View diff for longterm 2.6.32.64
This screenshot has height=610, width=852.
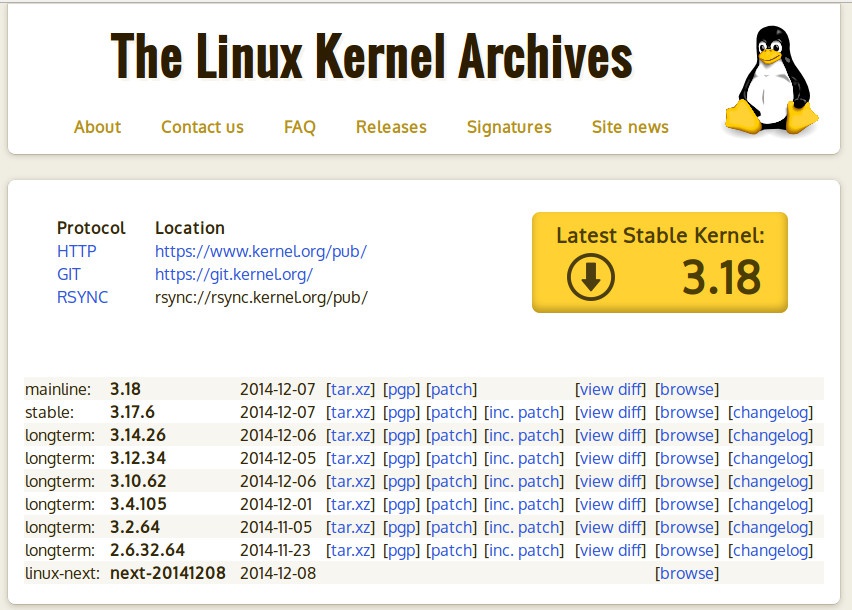(610, 550)
